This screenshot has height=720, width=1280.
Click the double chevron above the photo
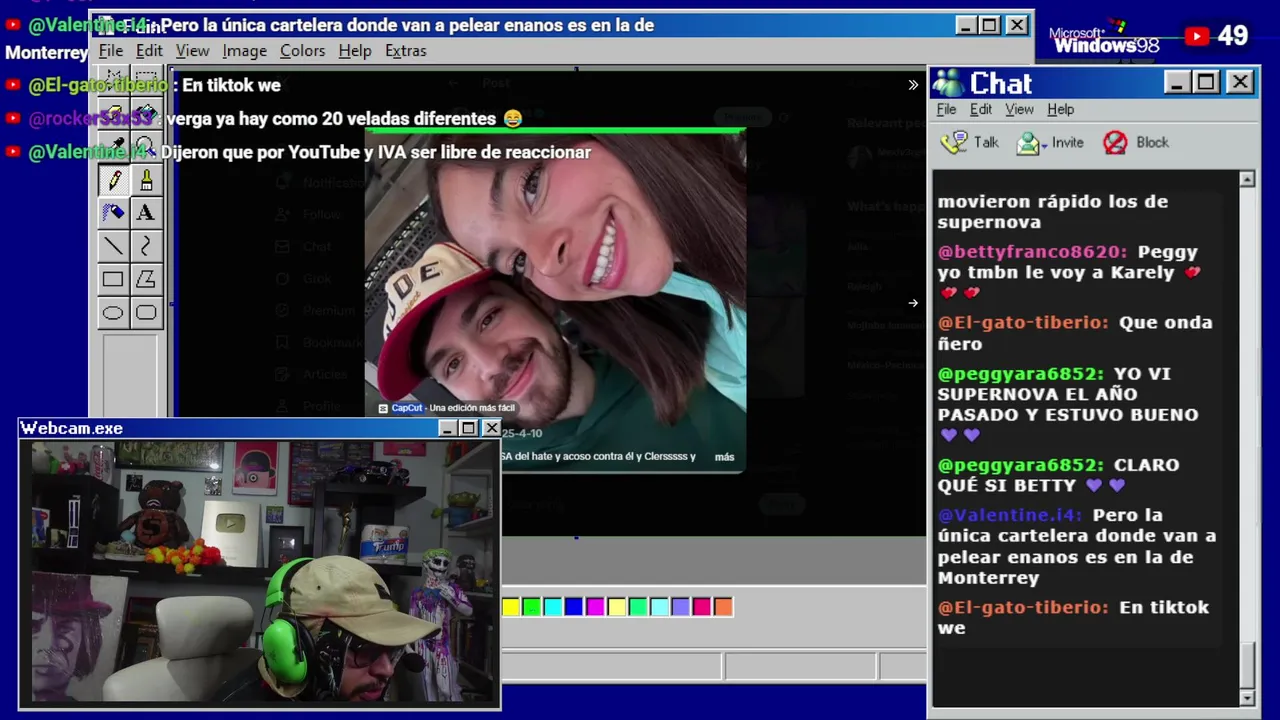pos(912,85)
